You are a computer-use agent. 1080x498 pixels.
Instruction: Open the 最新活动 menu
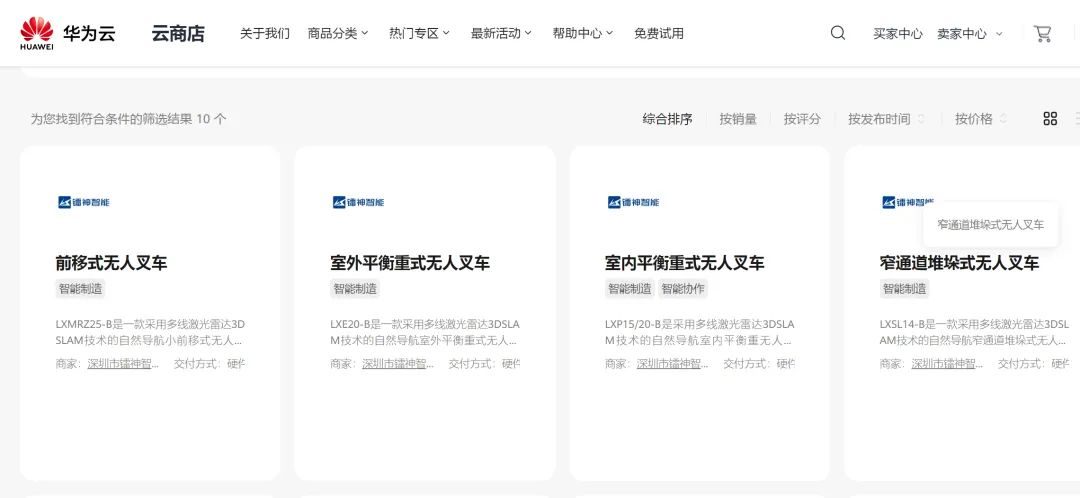click(x=501, y=33)
